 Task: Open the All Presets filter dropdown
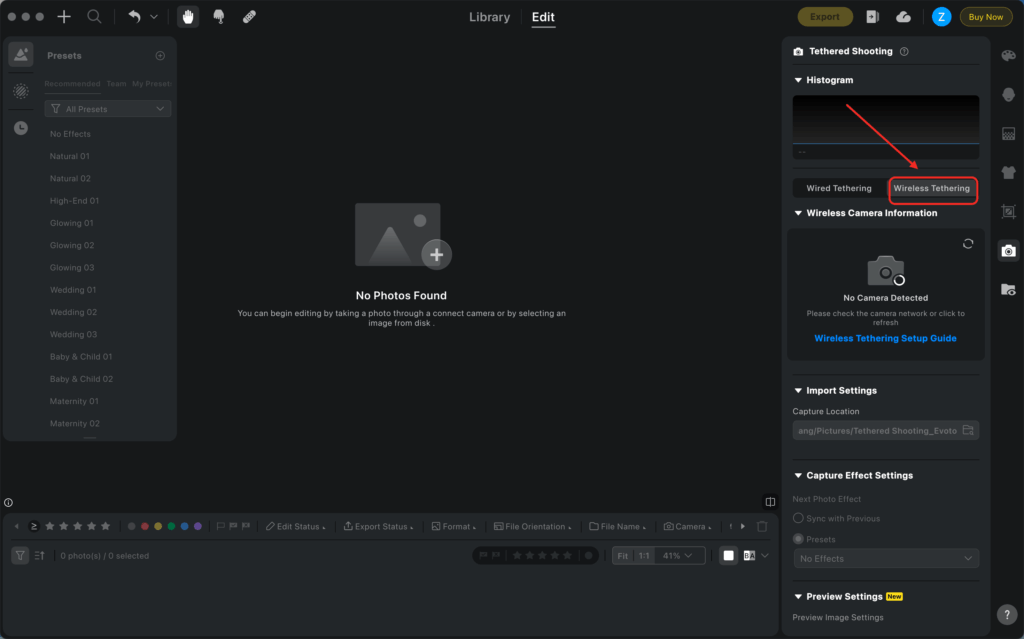108,109
